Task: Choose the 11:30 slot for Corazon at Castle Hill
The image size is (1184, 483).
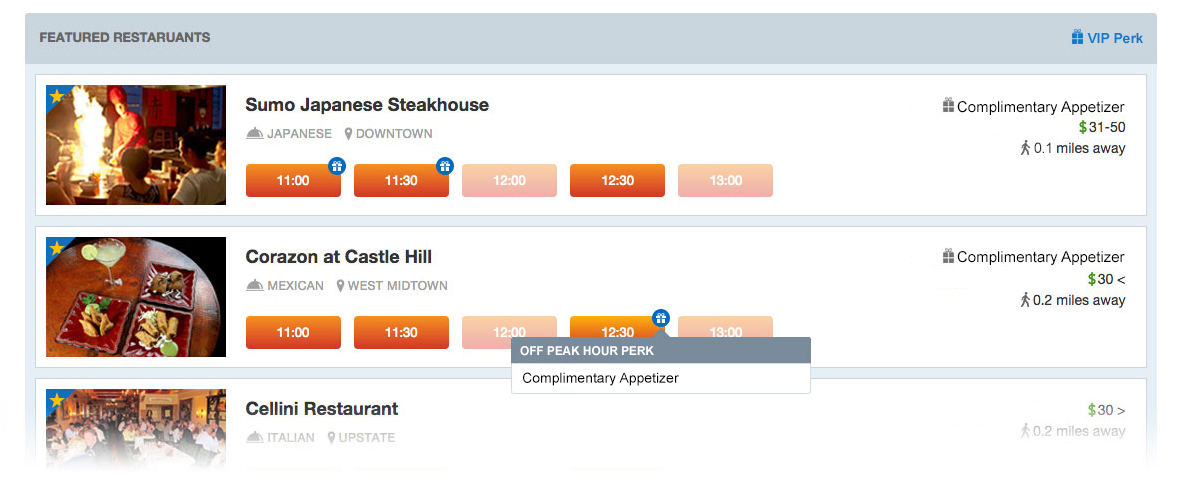Action: [x=401, y=332]
